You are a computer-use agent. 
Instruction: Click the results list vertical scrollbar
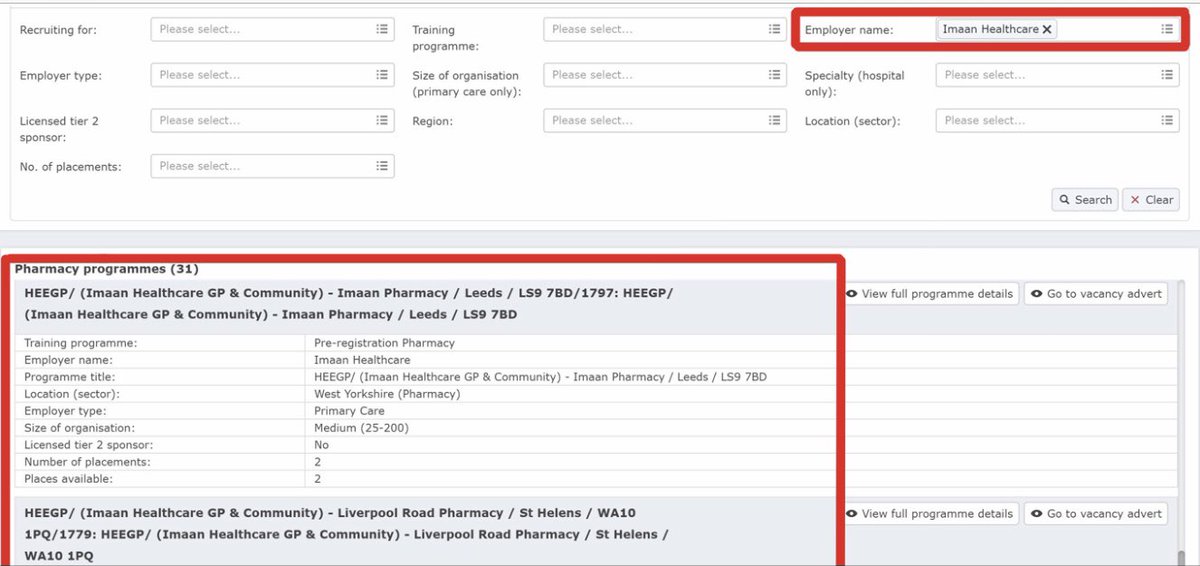(1182, 423)
